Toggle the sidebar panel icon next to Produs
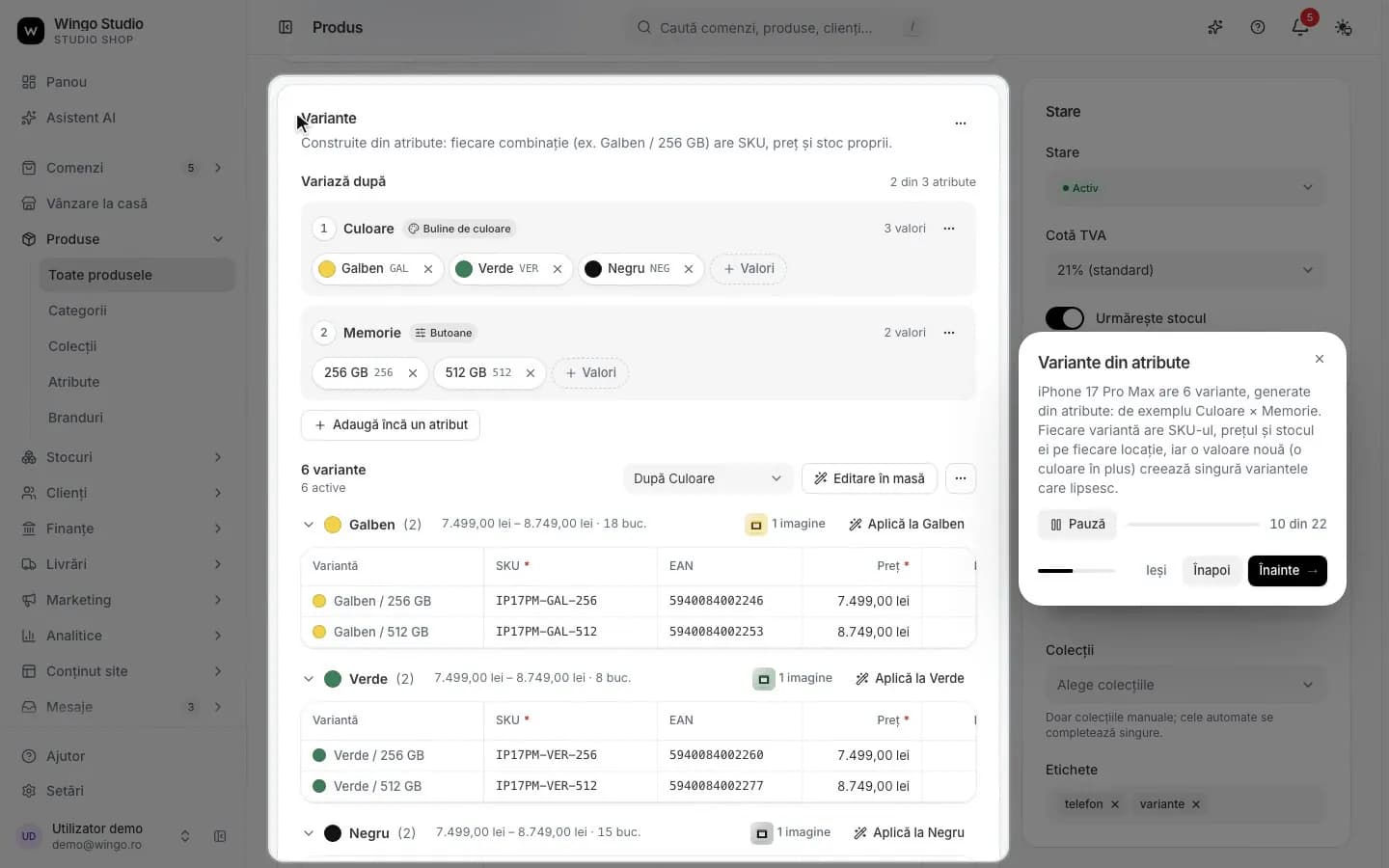 [x=286, y=27]
